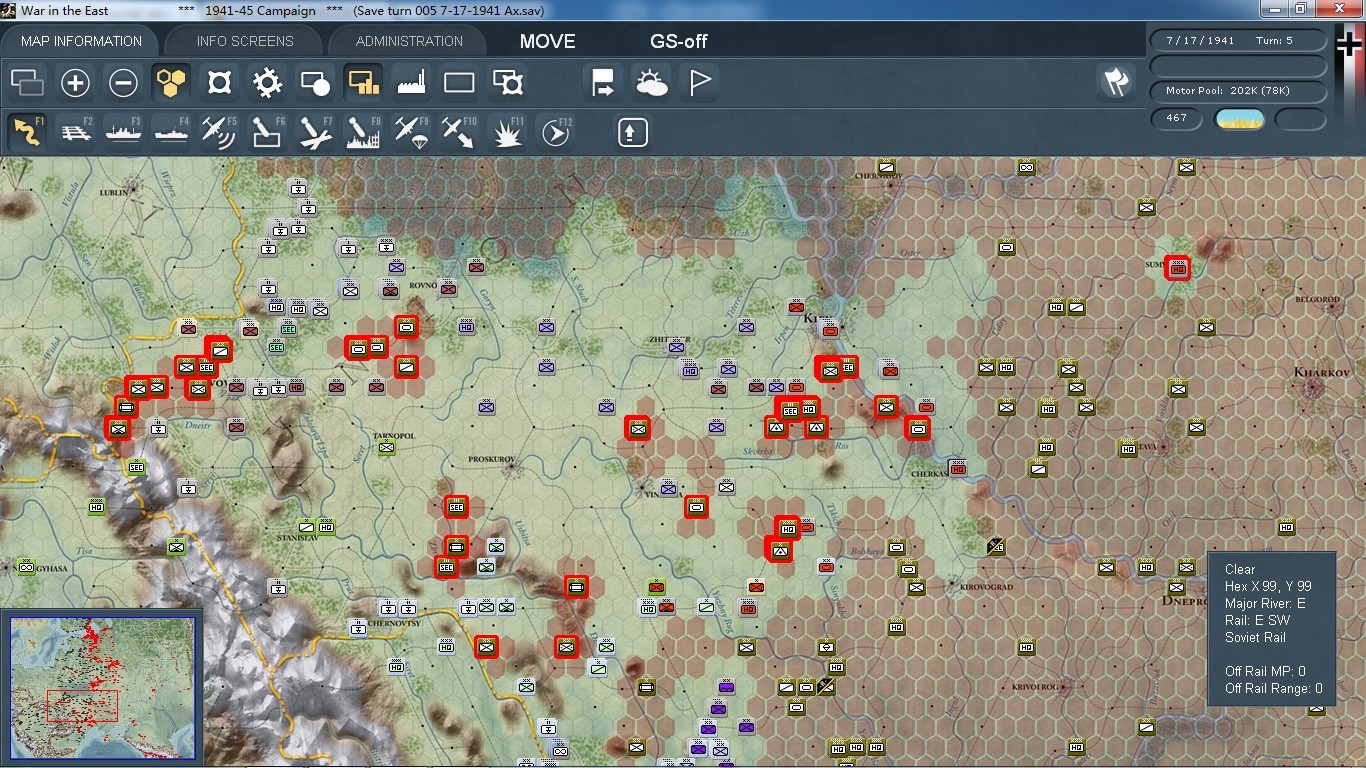Click the crossed flags icon

pos(1116,83)
